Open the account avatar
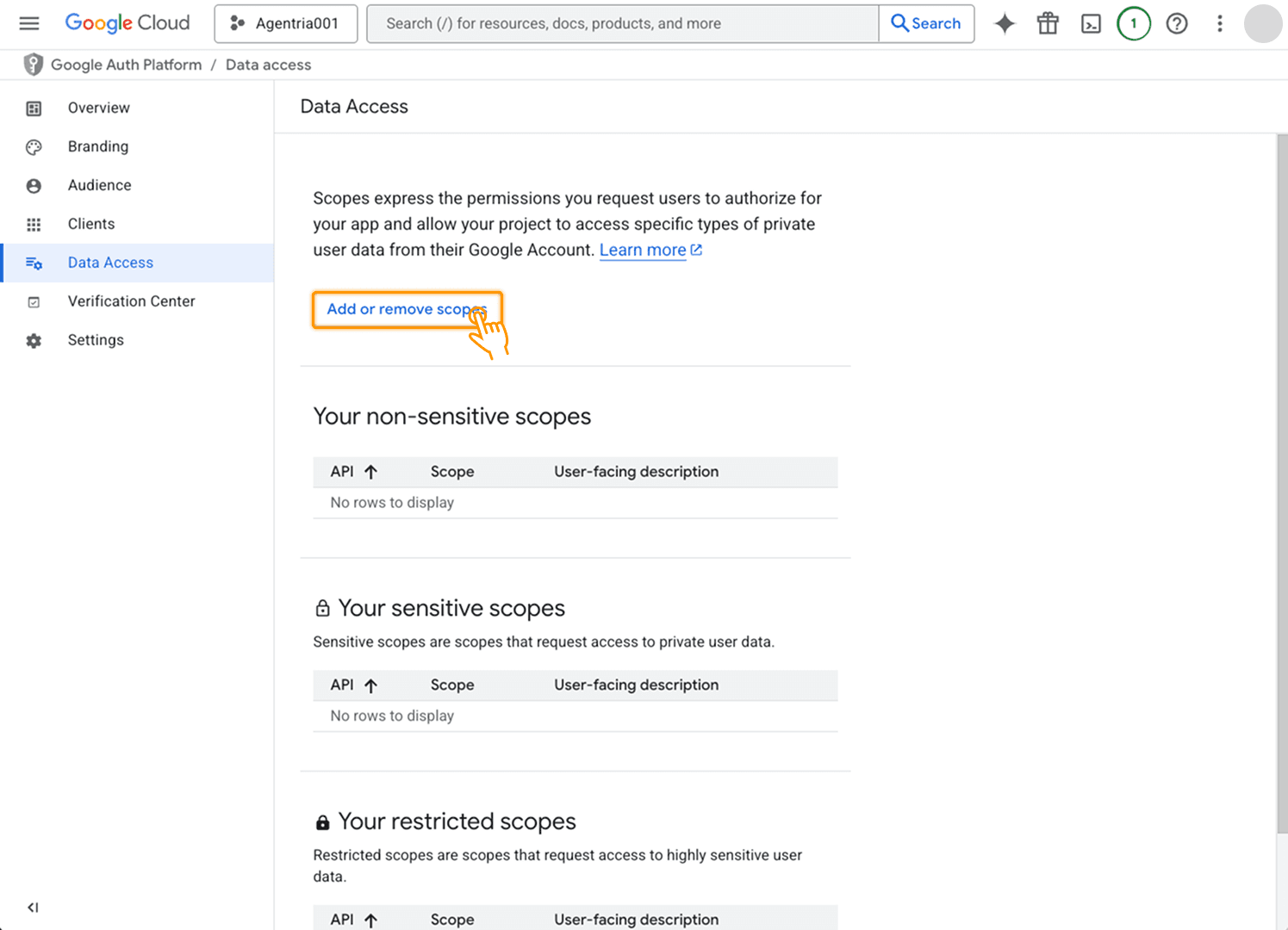 point(1263,23)
